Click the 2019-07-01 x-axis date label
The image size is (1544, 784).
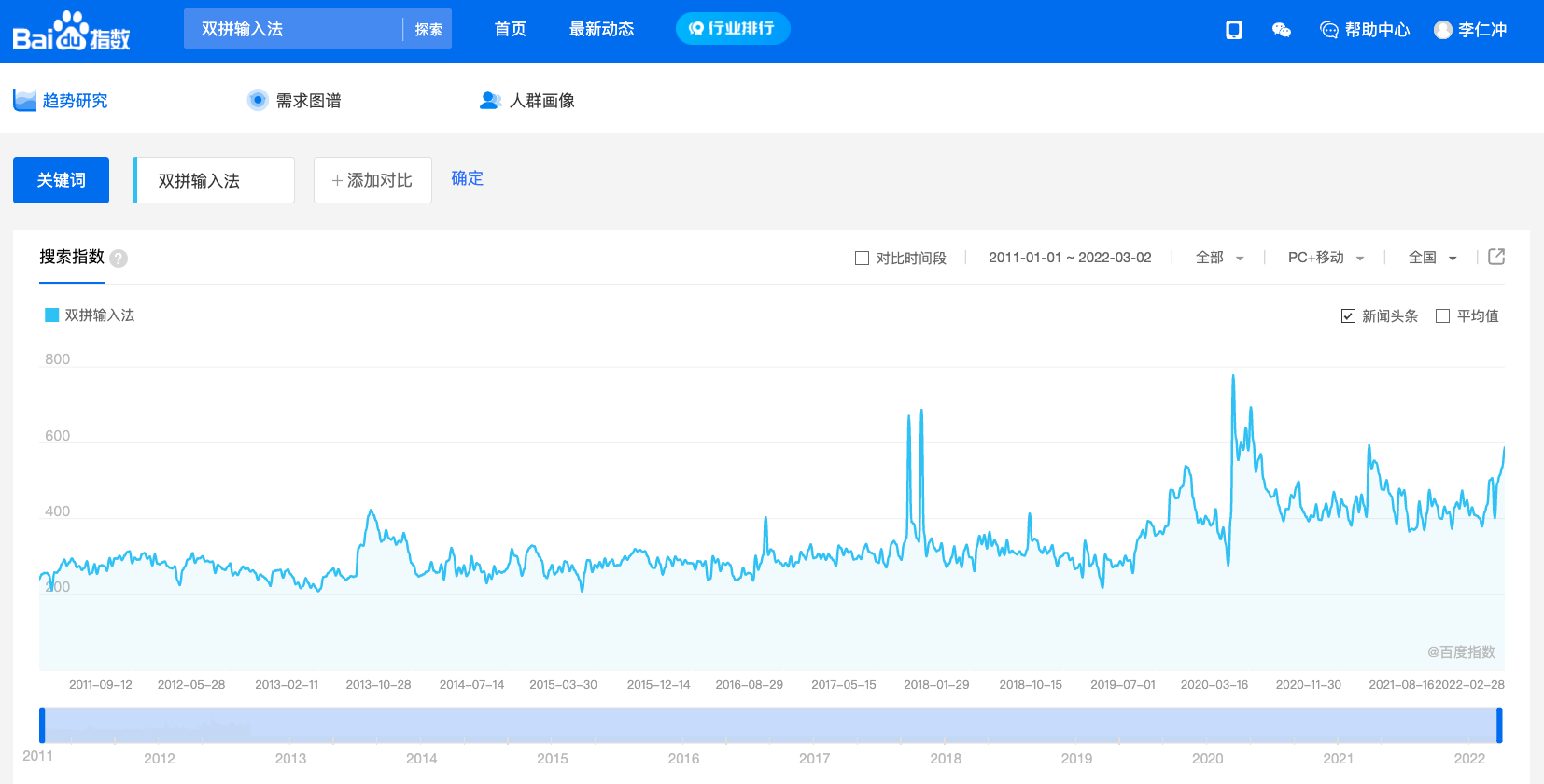point(1123,685)
